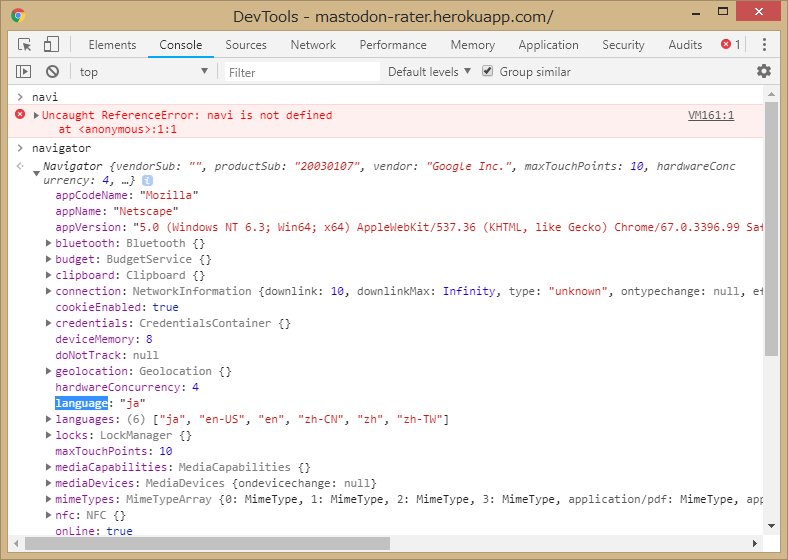Expand the Uncaught ReferenceError stack trace
This screenshot has height=560, width=788.
36,116
